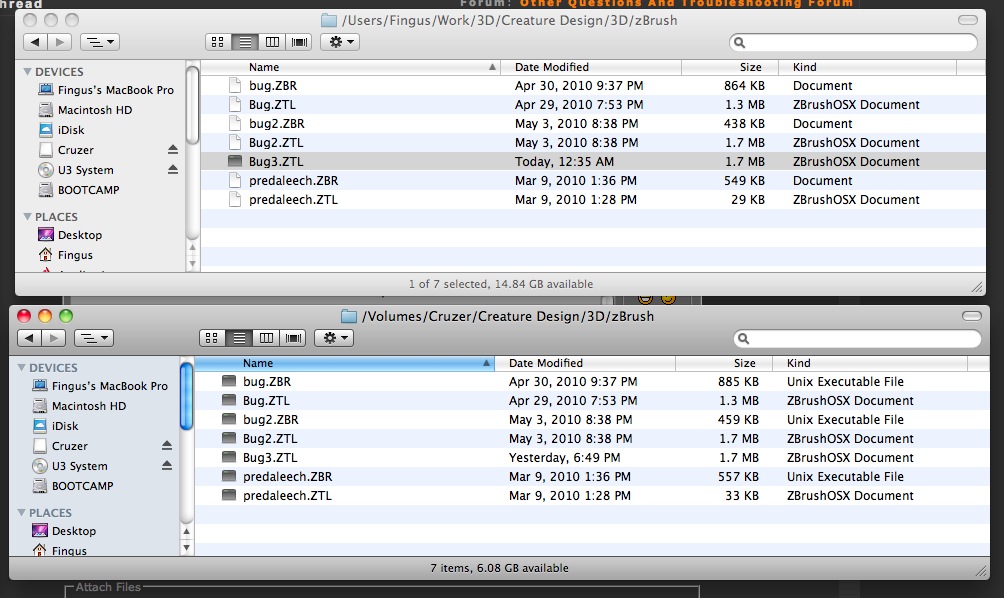Sort by Date Modified in upper window

tap(590, 67)
